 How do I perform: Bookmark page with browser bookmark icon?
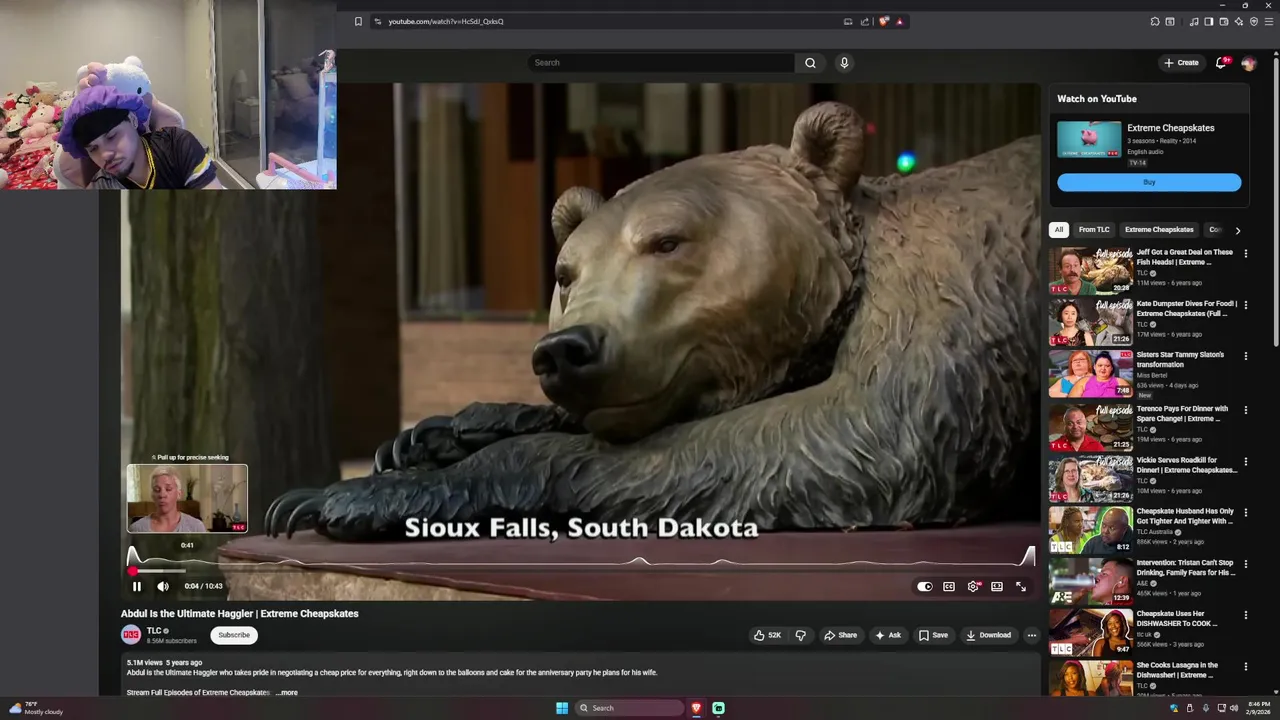click(x=358, y=21)
